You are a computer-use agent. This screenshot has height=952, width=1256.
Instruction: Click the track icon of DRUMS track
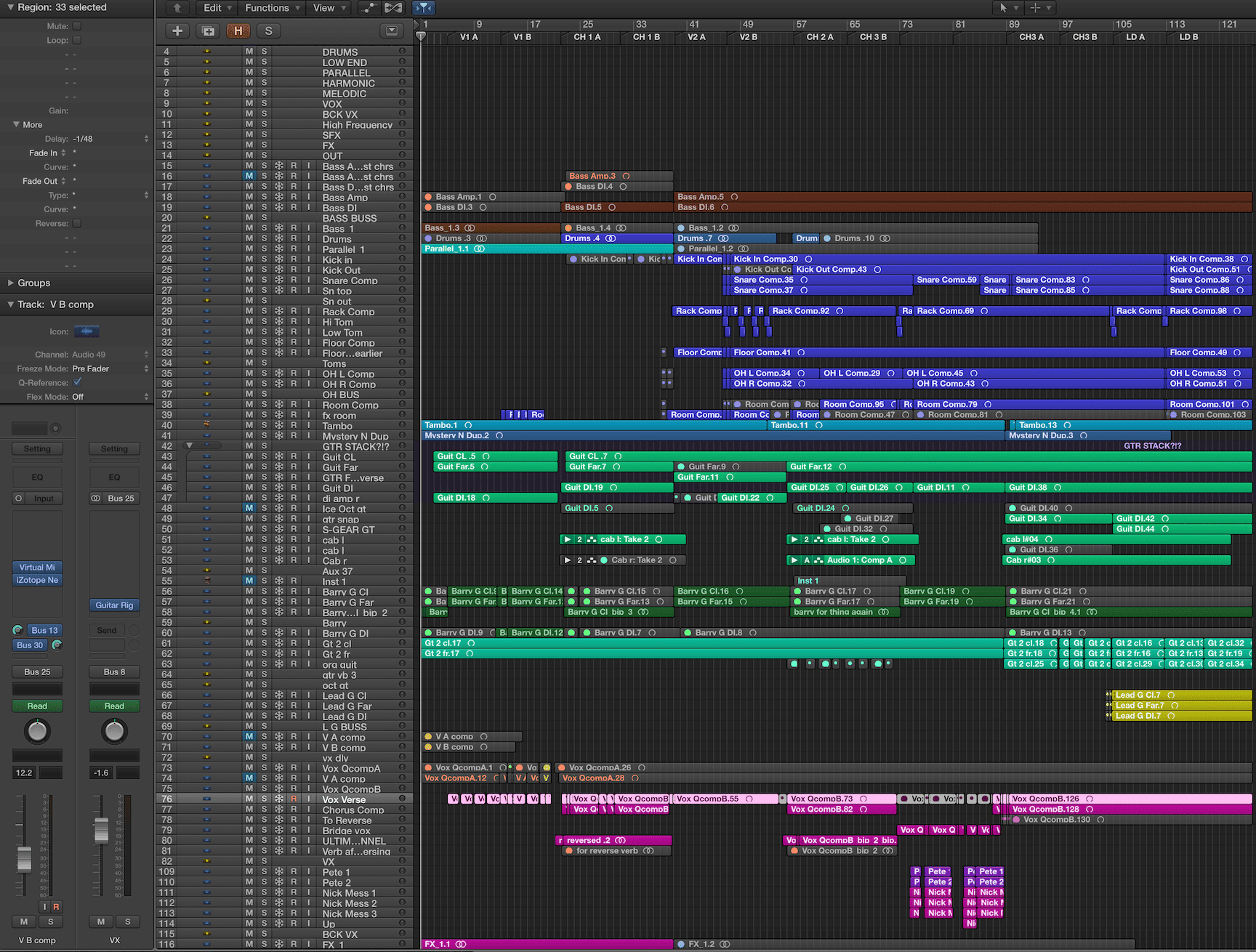tap(206, 52)
